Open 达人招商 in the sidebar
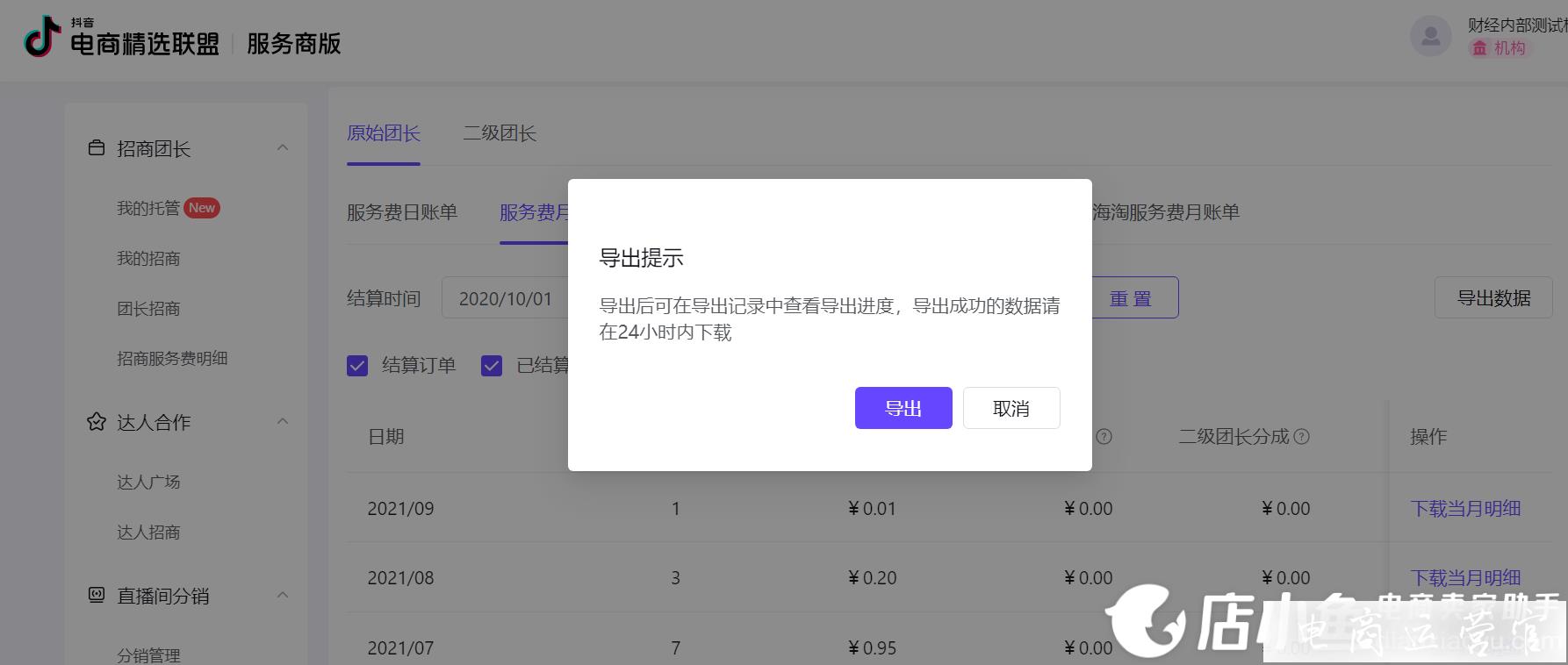The height and width of the screenshot is (665, 1568). [148, 533]
